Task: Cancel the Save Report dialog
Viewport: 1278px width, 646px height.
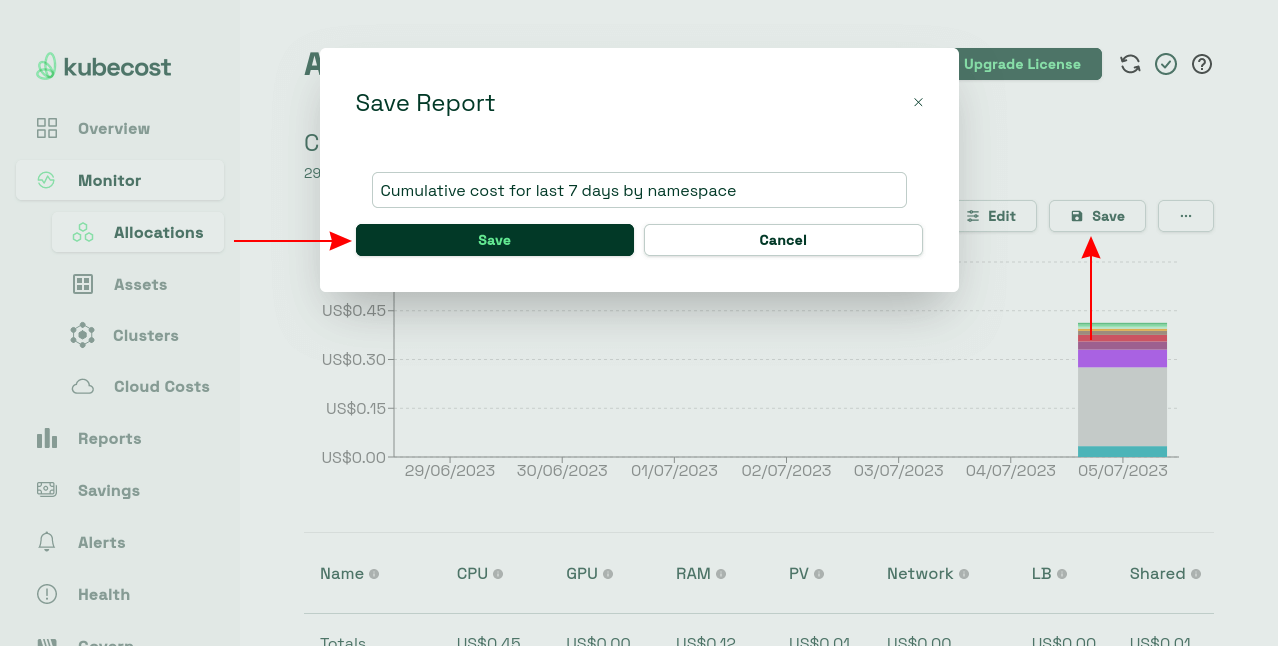Action: pyautogui.click(x=782, y=240)
